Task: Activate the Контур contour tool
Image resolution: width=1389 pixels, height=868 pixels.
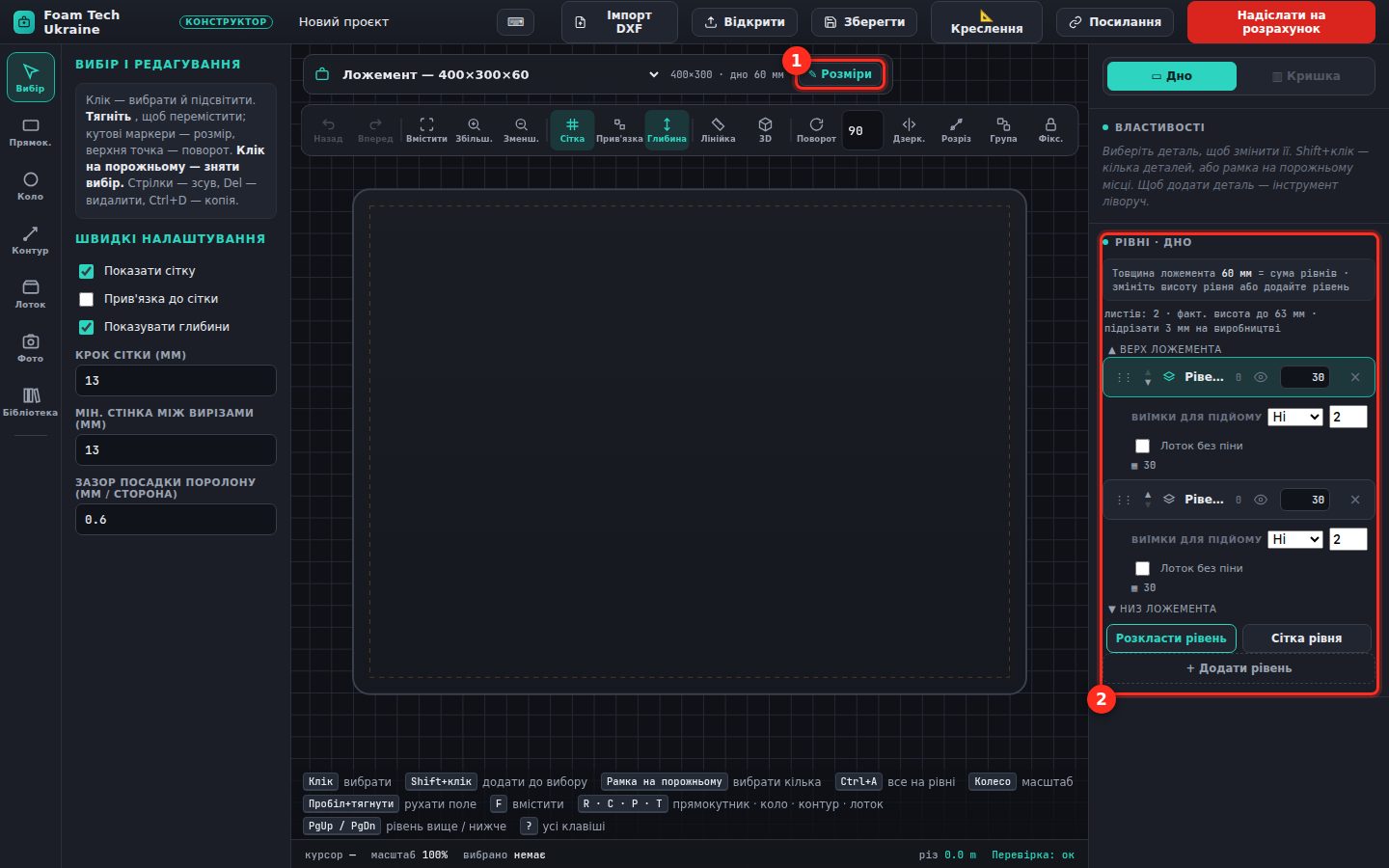Action: coord(30,240)
